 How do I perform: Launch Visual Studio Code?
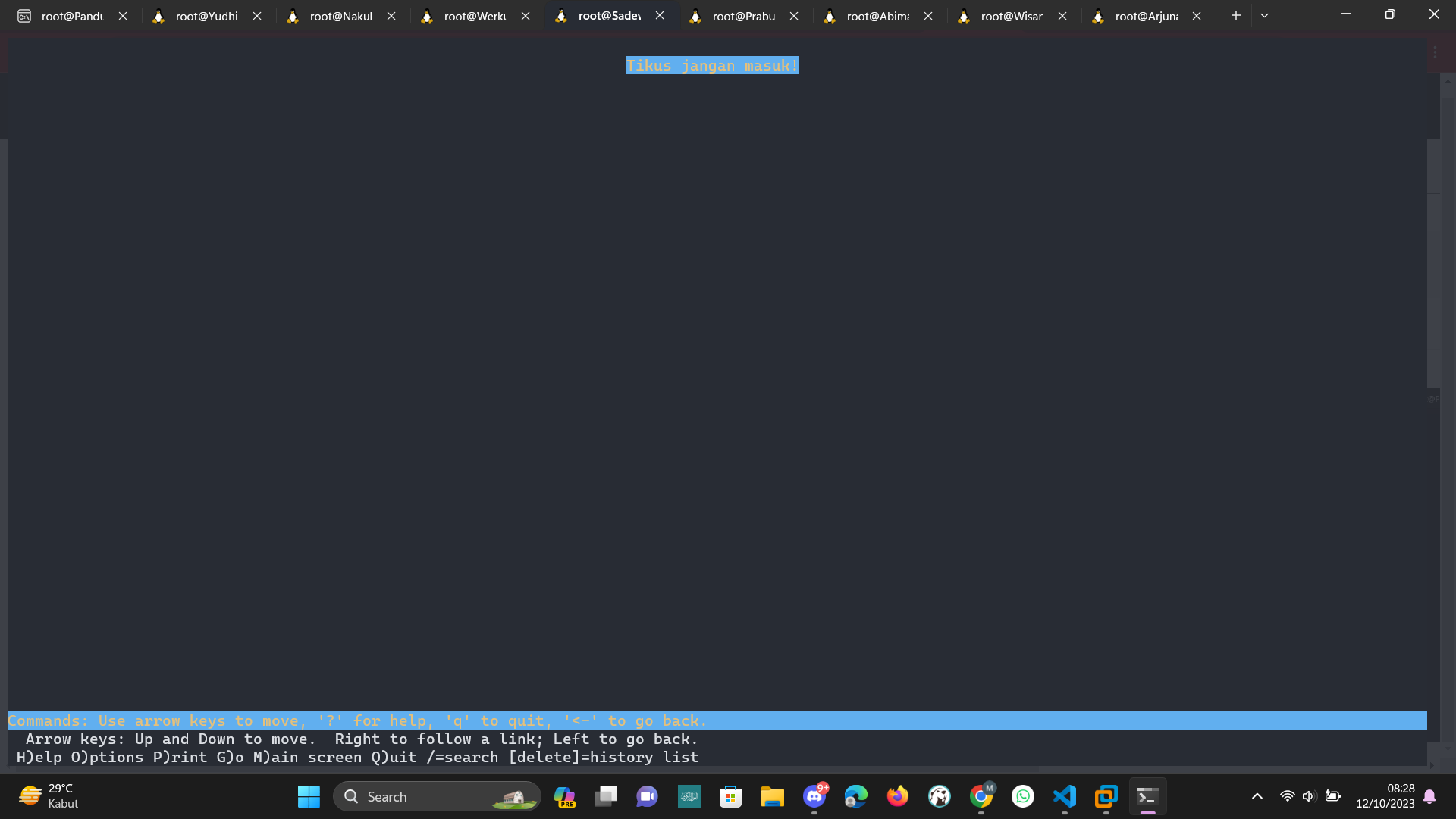1064,797
